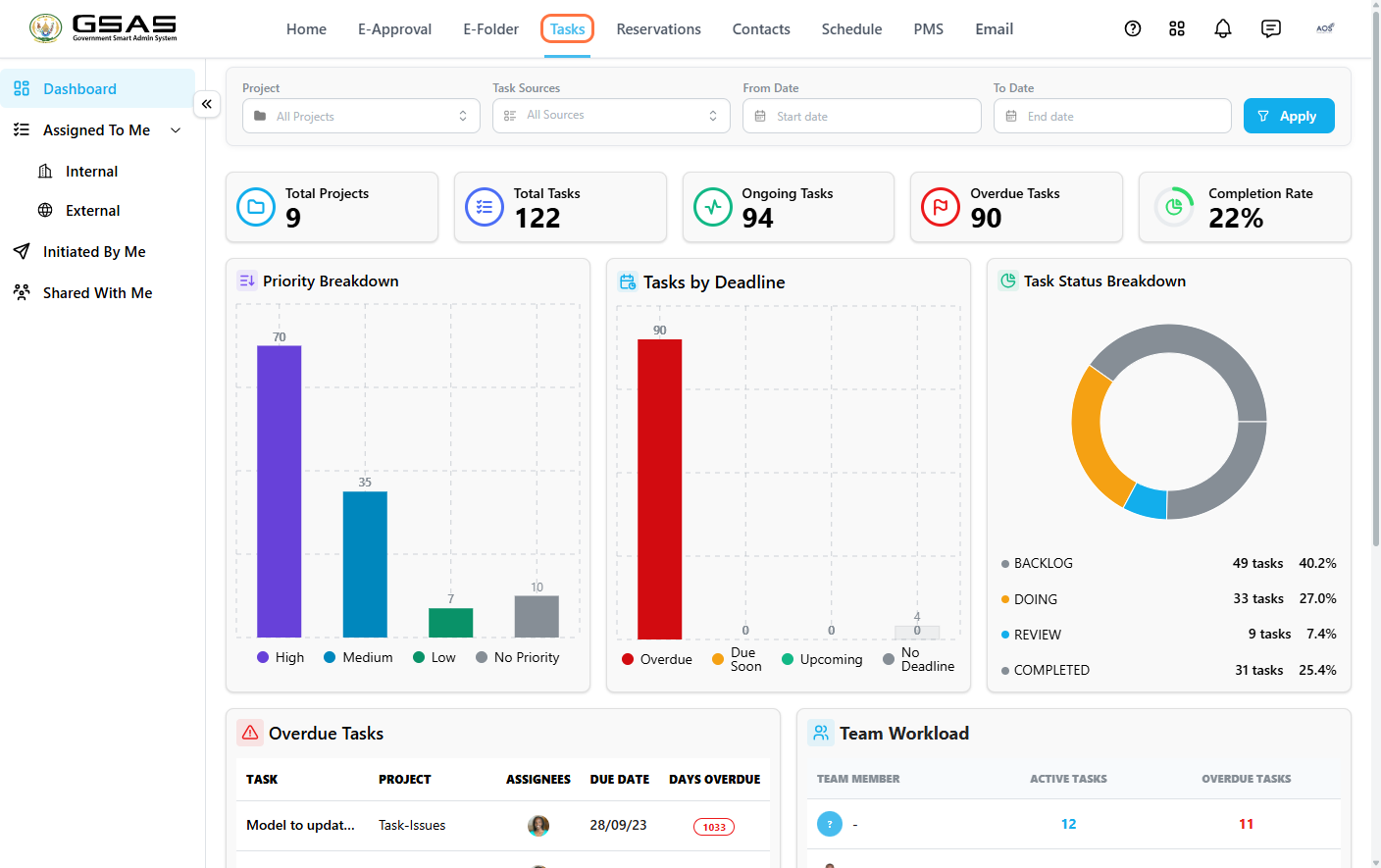Open the All Projects dropdown

click(x=361, y=116)
